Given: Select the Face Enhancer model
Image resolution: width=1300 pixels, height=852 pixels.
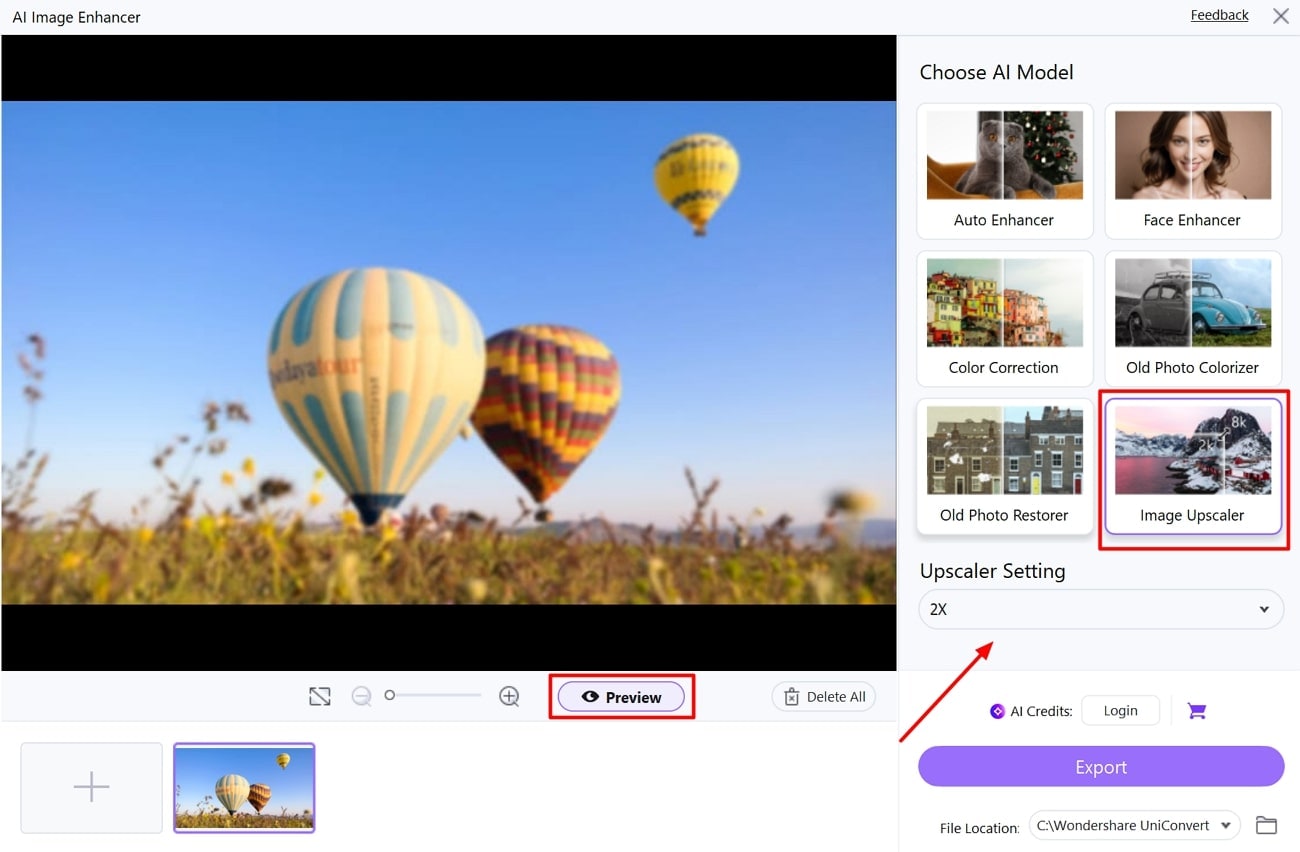Looking at the screenshot, I should [x=1192, y=171].
